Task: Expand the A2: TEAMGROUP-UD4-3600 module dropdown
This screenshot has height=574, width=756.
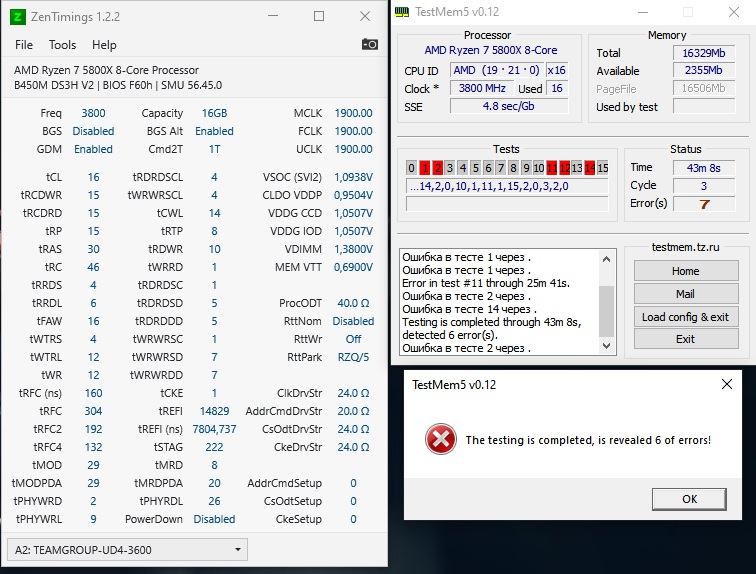Action: pos(127,550)
